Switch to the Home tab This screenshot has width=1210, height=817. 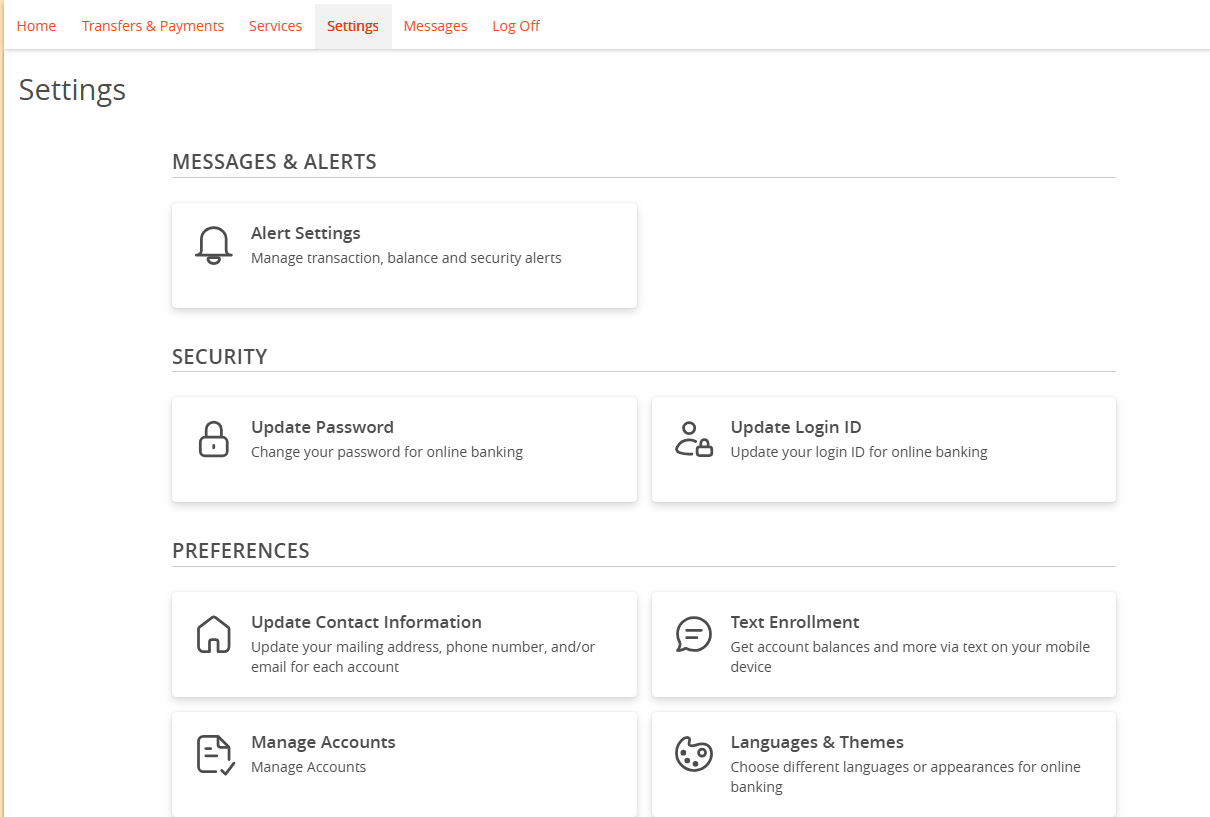(36, 25)
